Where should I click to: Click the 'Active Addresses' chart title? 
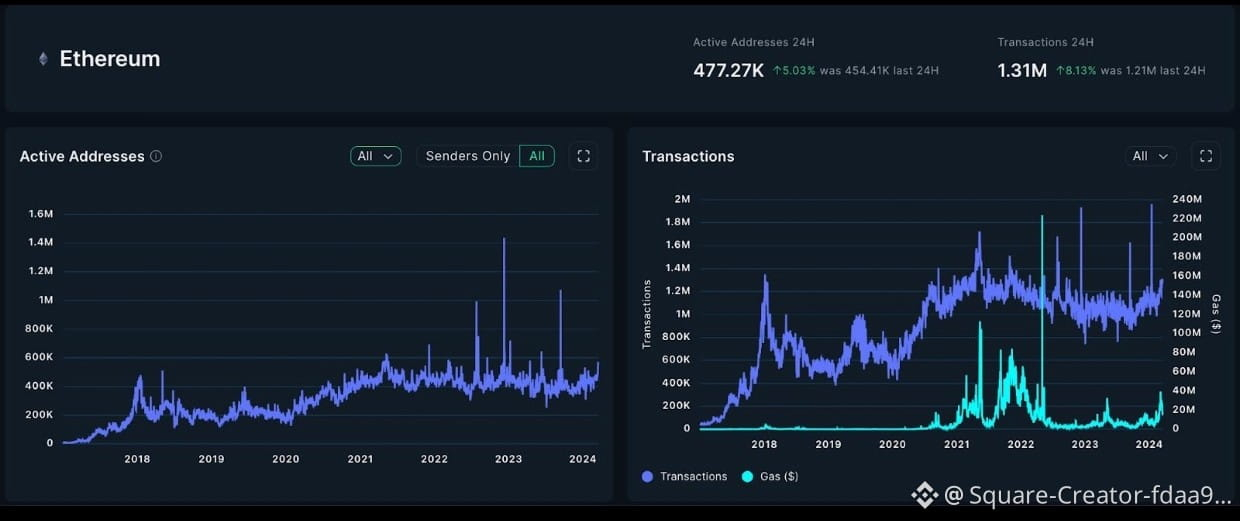click(x=82, y=156)
